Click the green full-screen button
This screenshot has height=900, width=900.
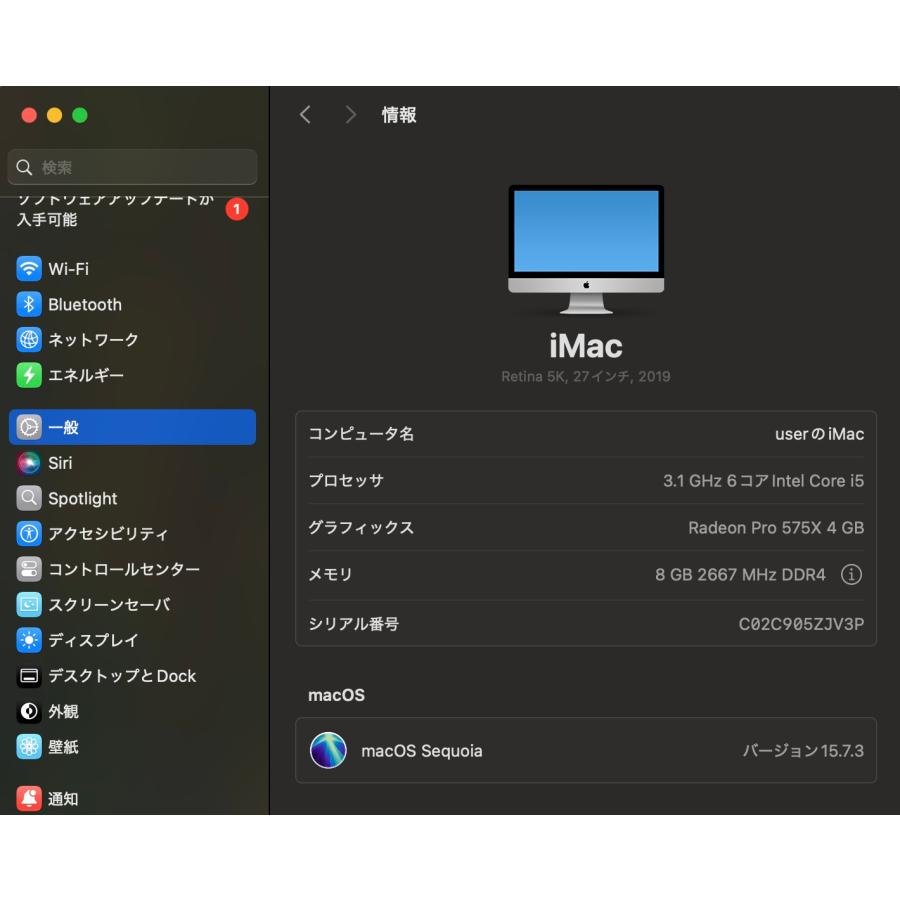tap(80, 115)
